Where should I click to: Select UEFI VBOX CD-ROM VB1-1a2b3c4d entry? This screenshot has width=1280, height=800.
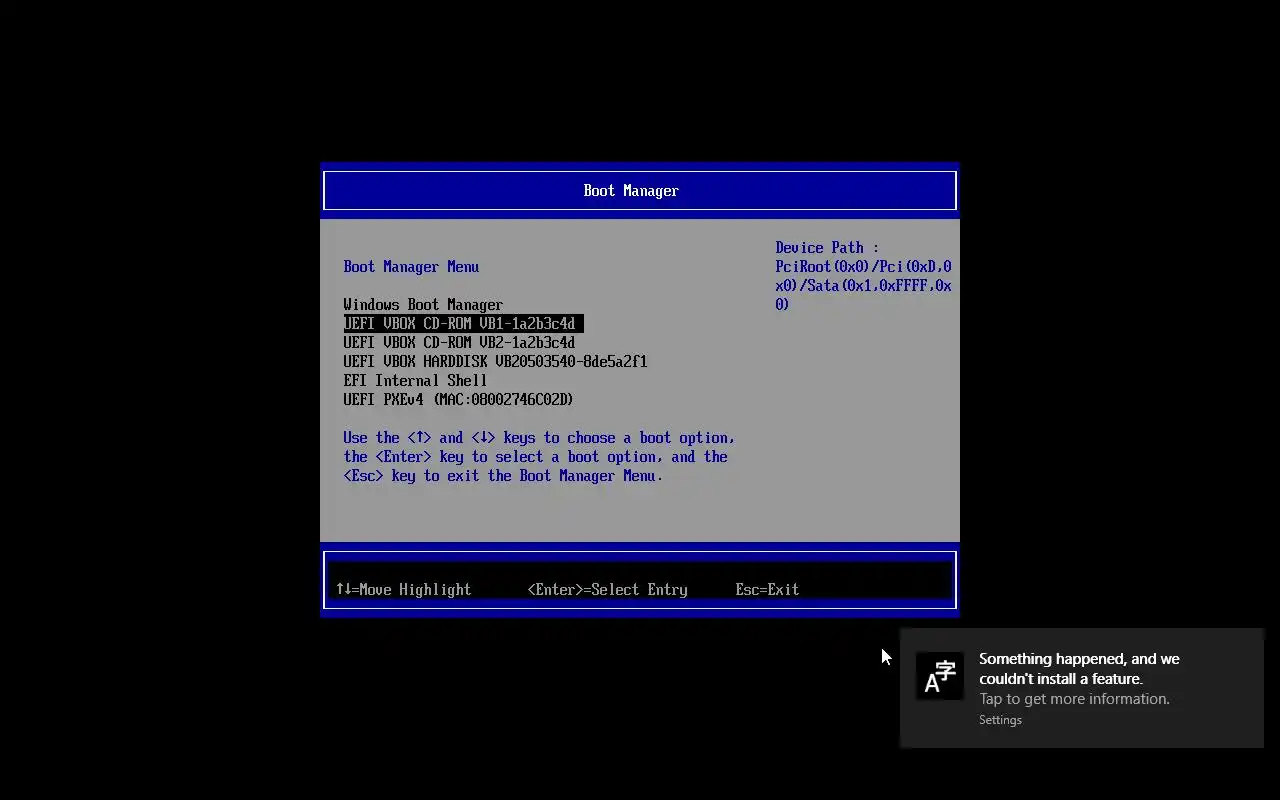coord(463,324)
